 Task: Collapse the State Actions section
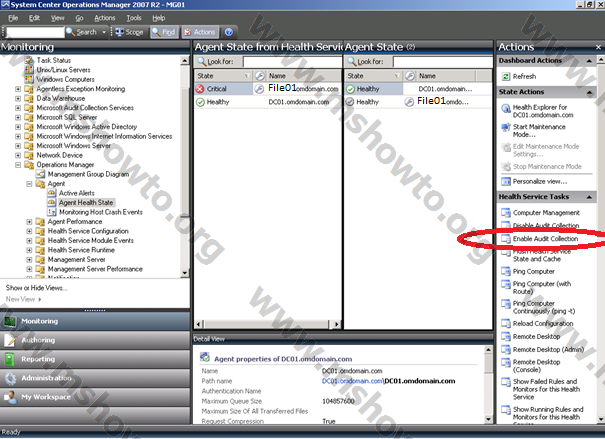[x=590, y=92]
